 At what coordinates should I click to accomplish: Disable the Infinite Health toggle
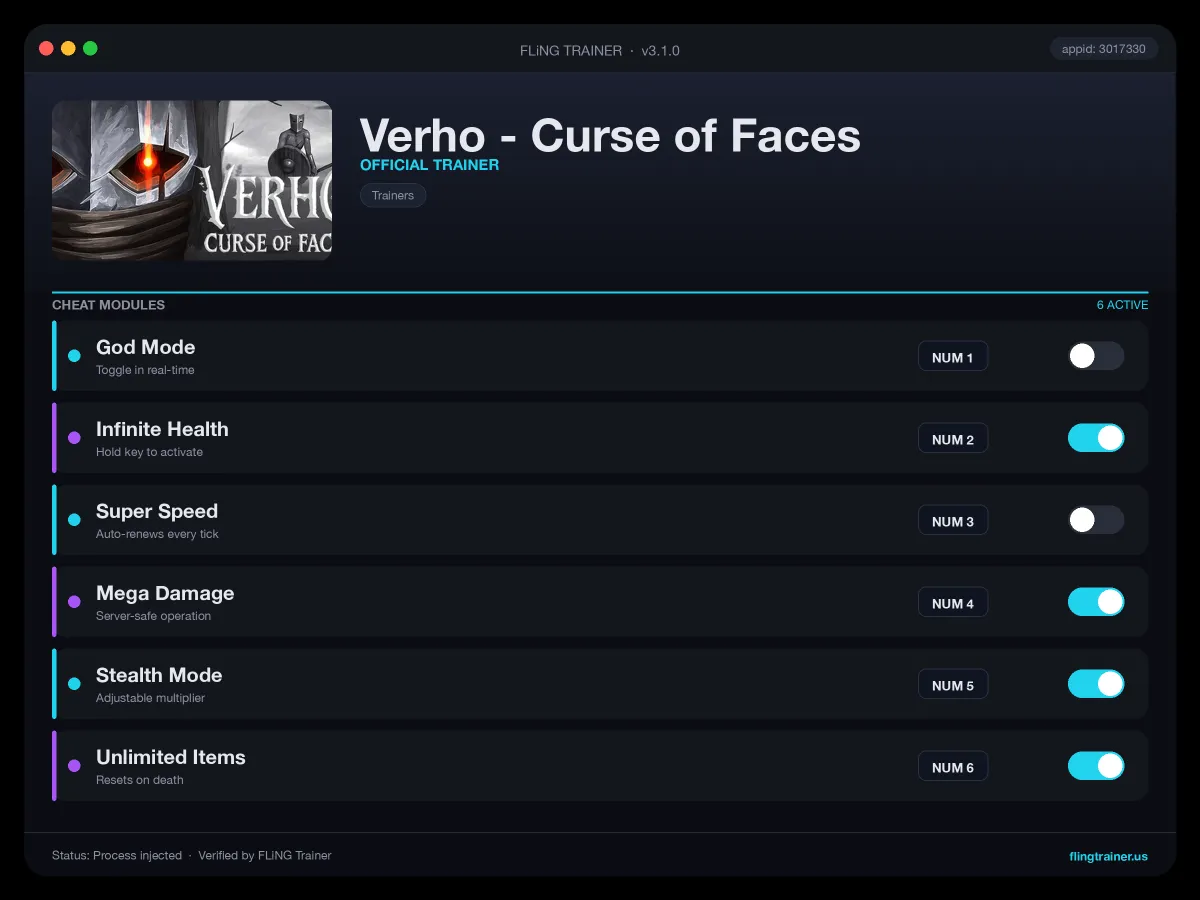point(1096,438)
